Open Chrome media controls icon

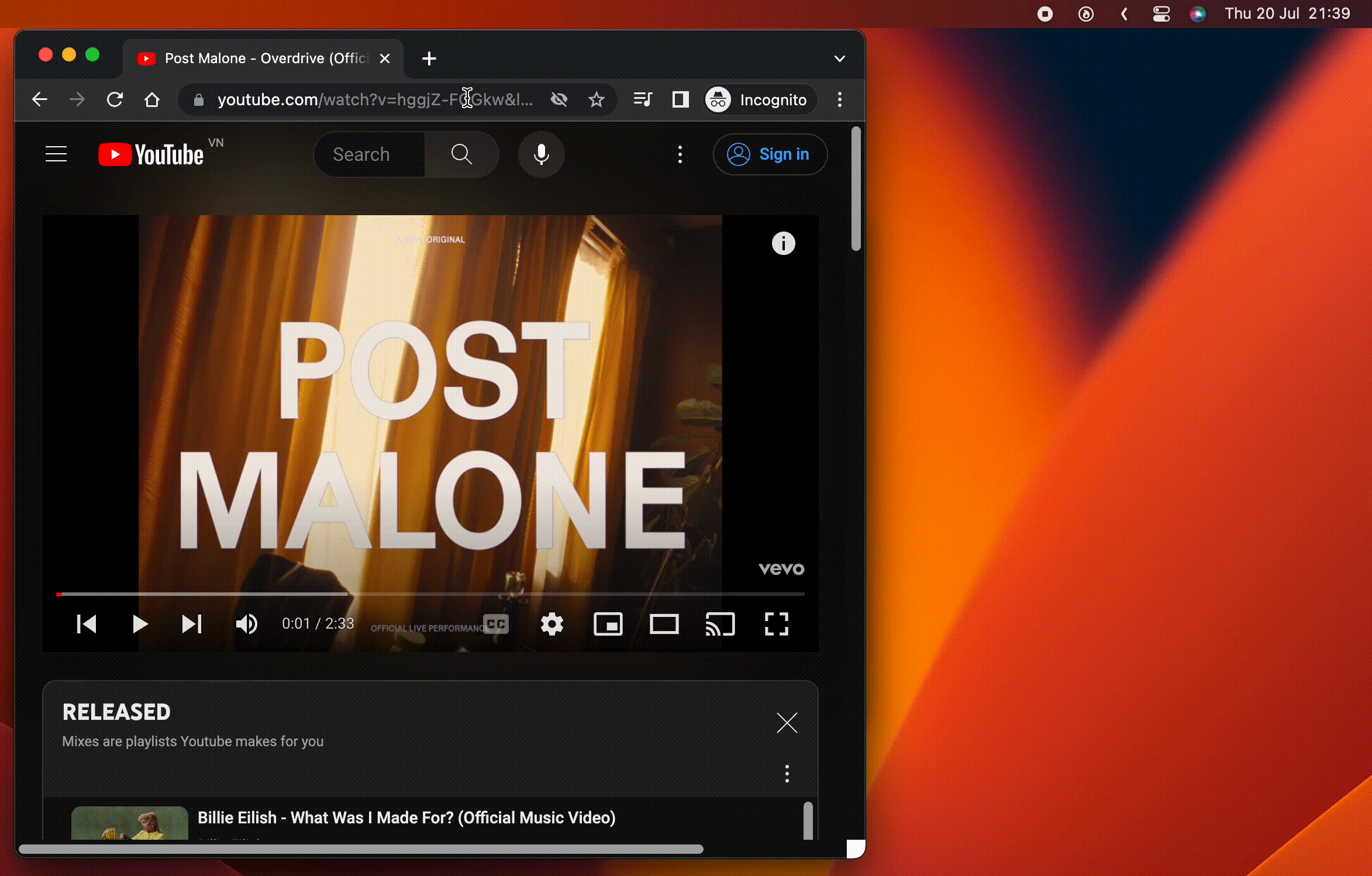[643, 100]
